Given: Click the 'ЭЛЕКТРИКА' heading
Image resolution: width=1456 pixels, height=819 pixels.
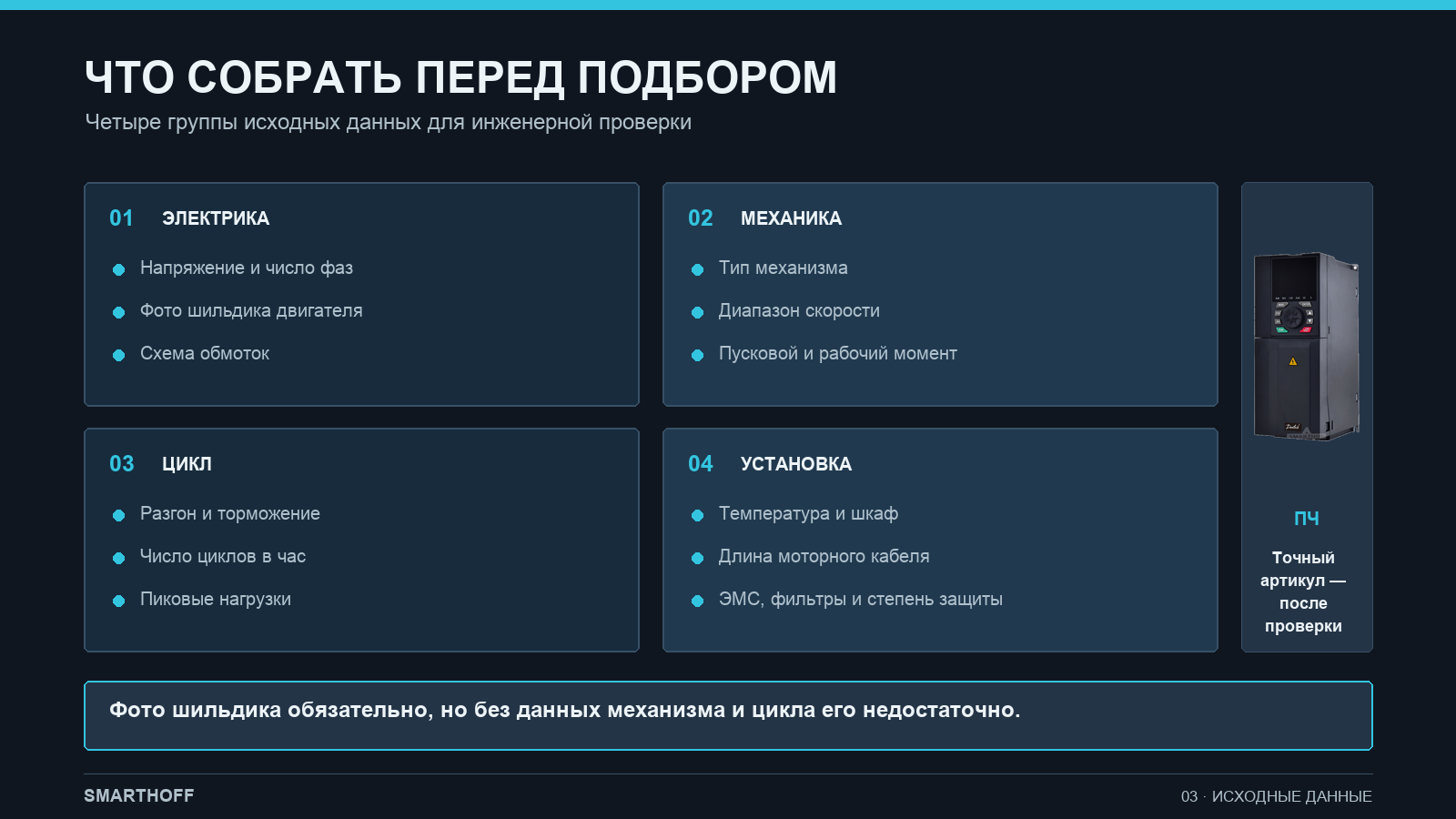Looking at the screenshot, I should tap(216, 218).
